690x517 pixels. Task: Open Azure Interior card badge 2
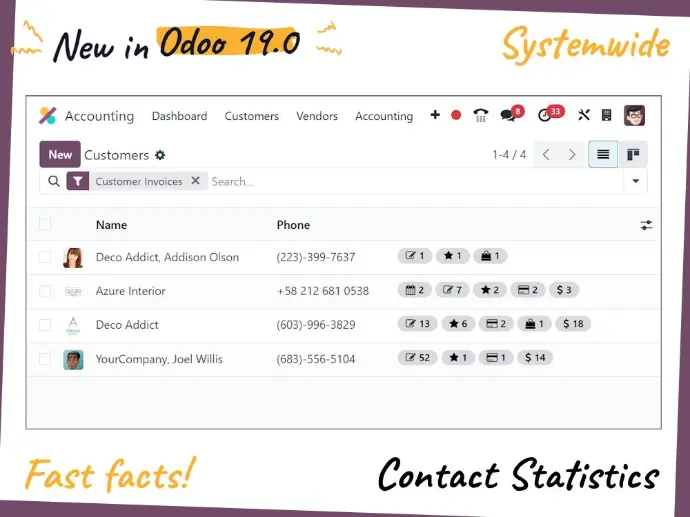tap(528, 290)
